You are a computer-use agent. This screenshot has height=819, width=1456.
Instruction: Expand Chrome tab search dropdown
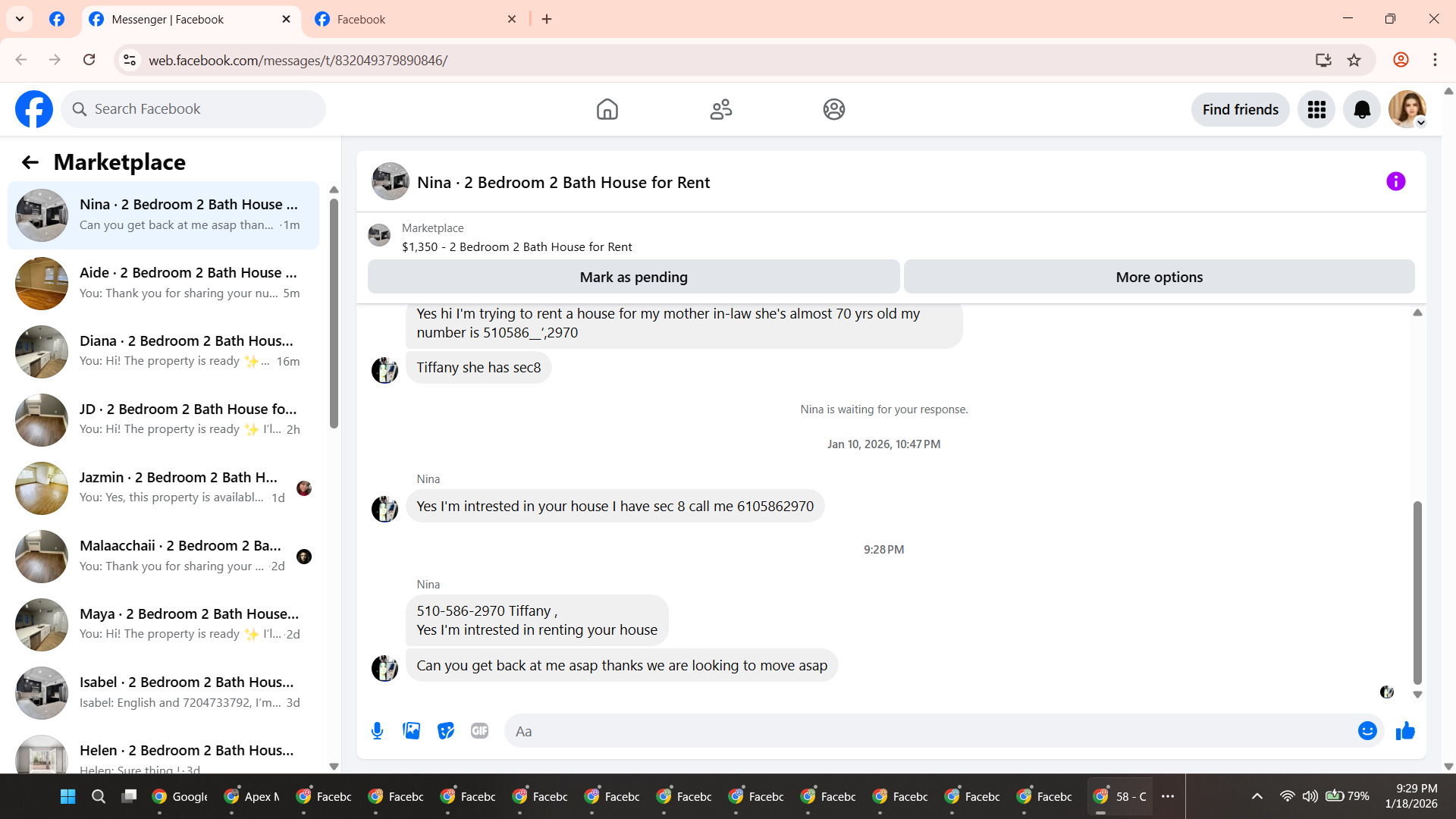tap(20, 19)
